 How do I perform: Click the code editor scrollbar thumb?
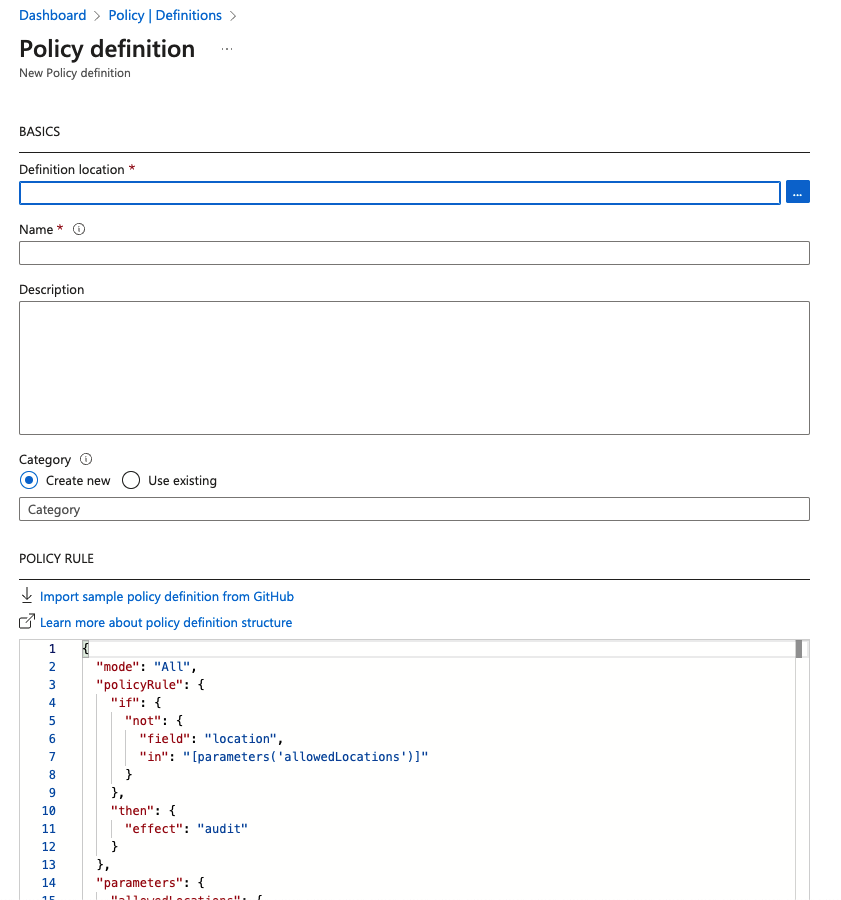tap(799, 650)
